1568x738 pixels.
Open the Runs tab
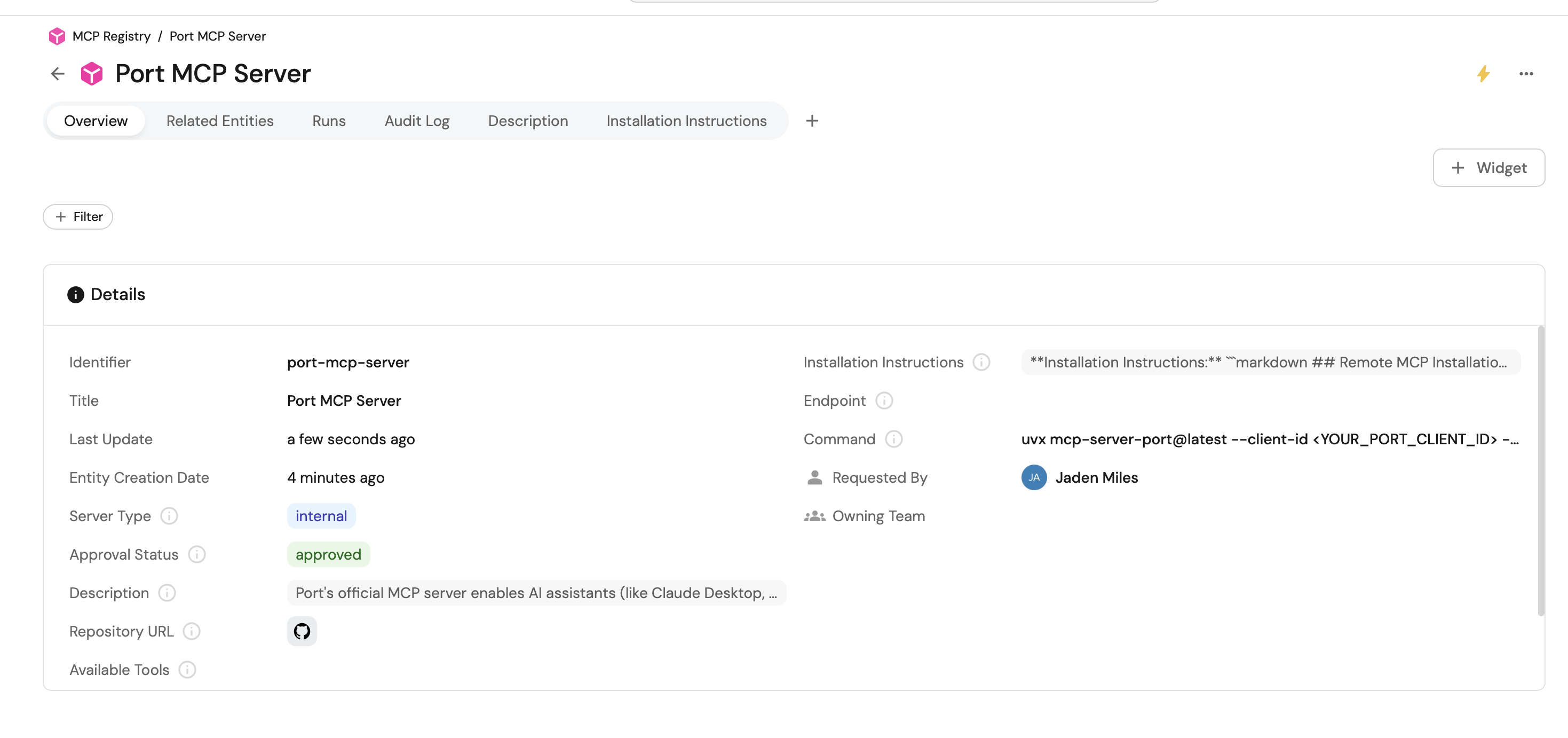[329, 121]
